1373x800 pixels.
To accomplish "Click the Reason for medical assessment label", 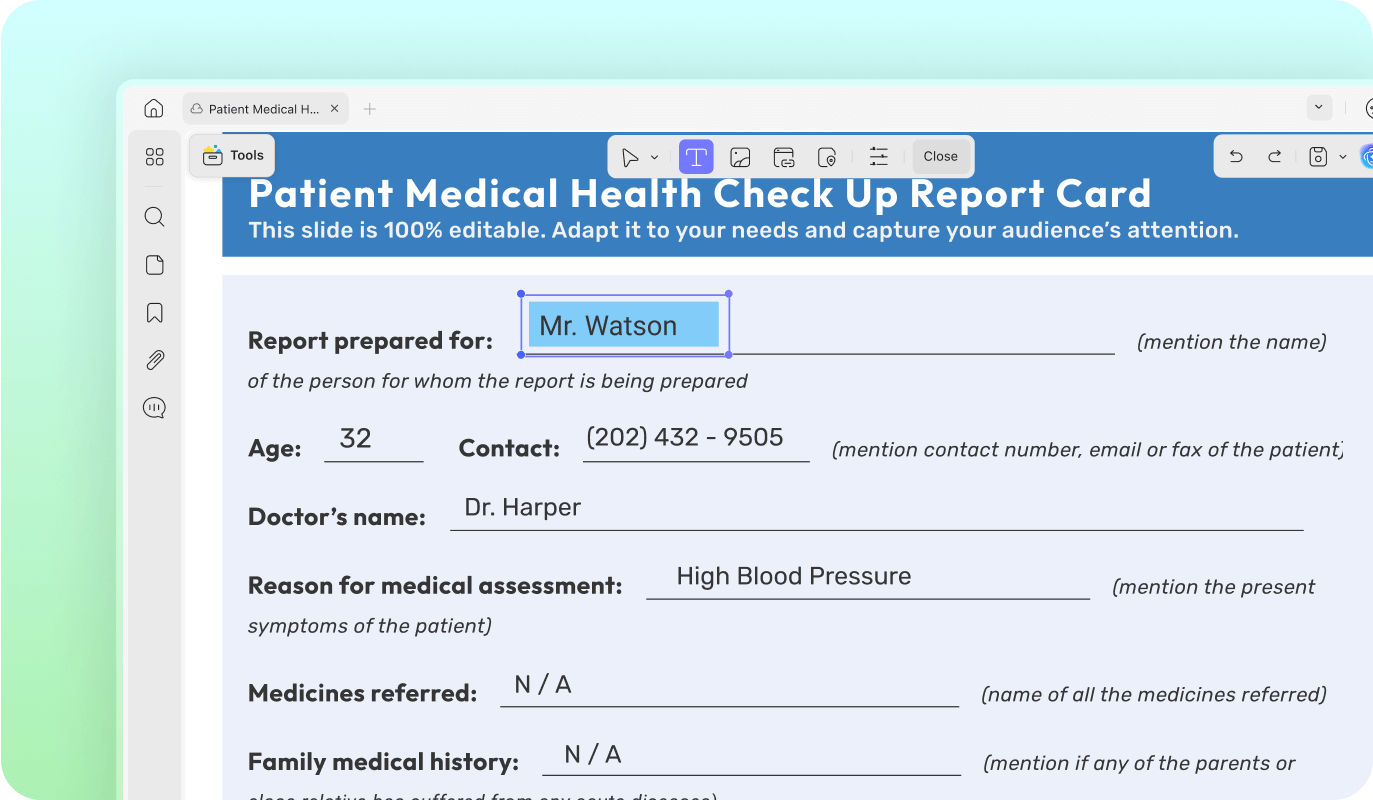I will click(x=435, y=585).
